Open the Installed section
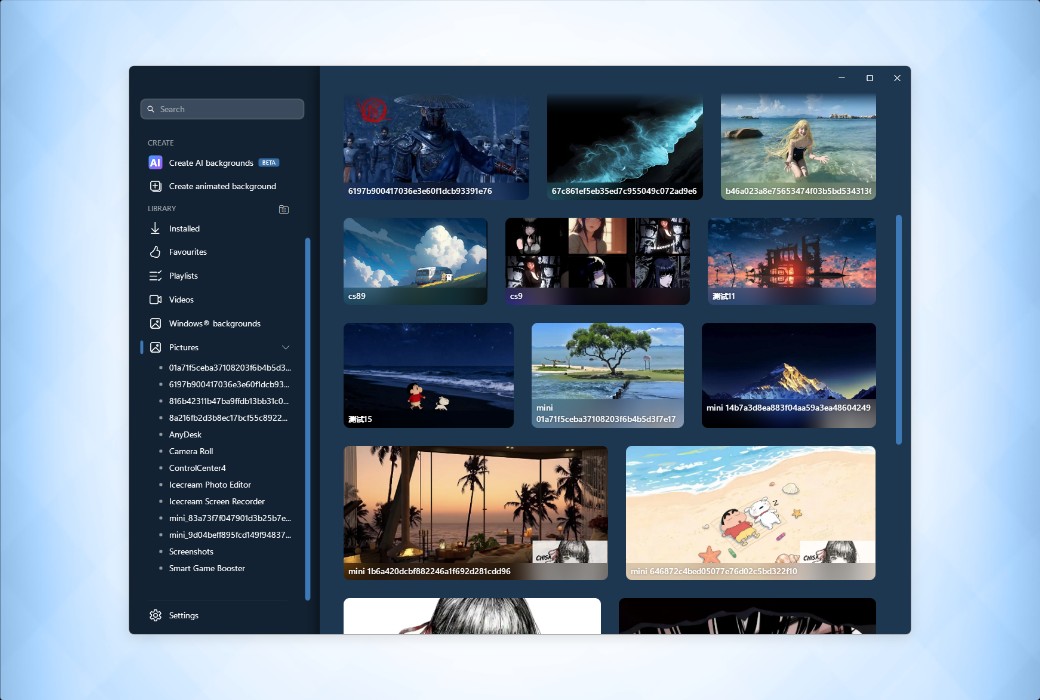This screenshot has height=700, width=1040. pyautogui.click(x=184, y=228)
